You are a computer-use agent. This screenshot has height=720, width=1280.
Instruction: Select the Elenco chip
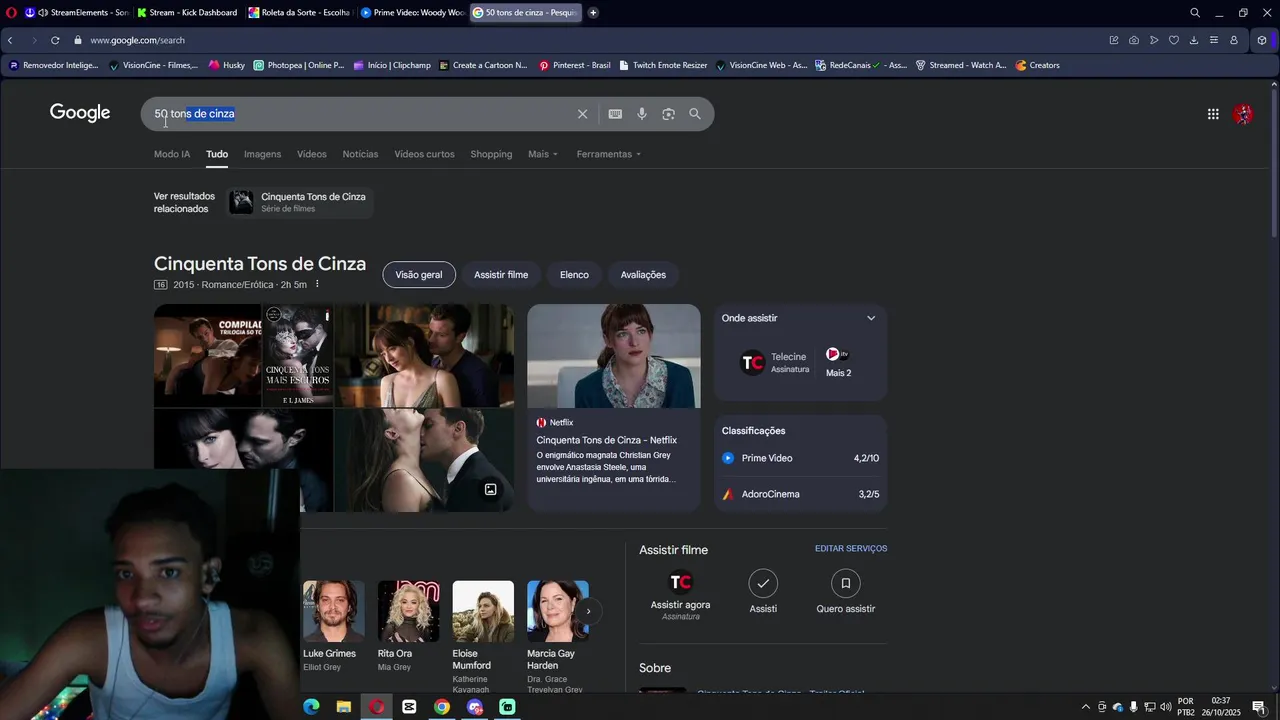click(574, 275)
